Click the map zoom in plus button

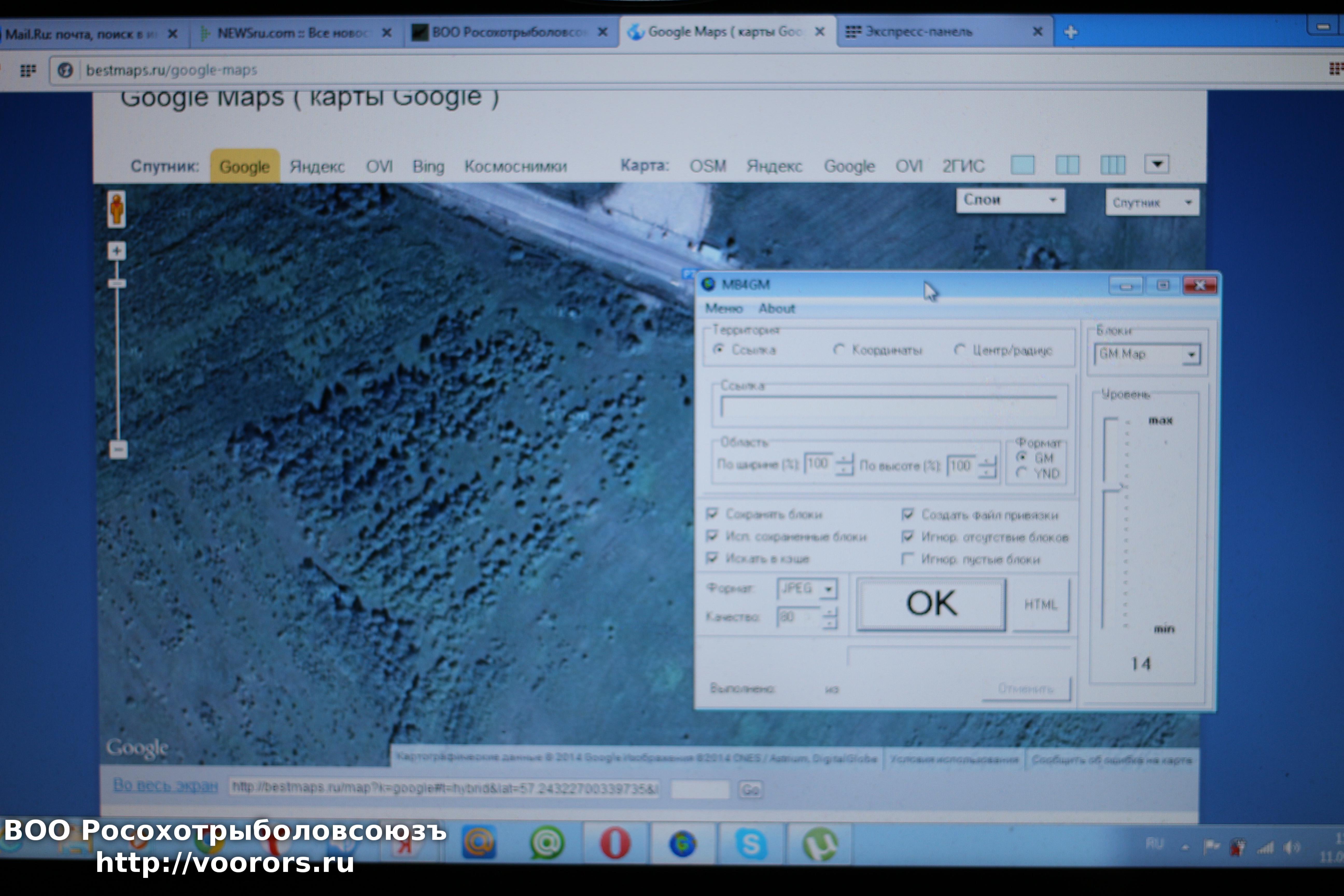(x=117, y=251)
